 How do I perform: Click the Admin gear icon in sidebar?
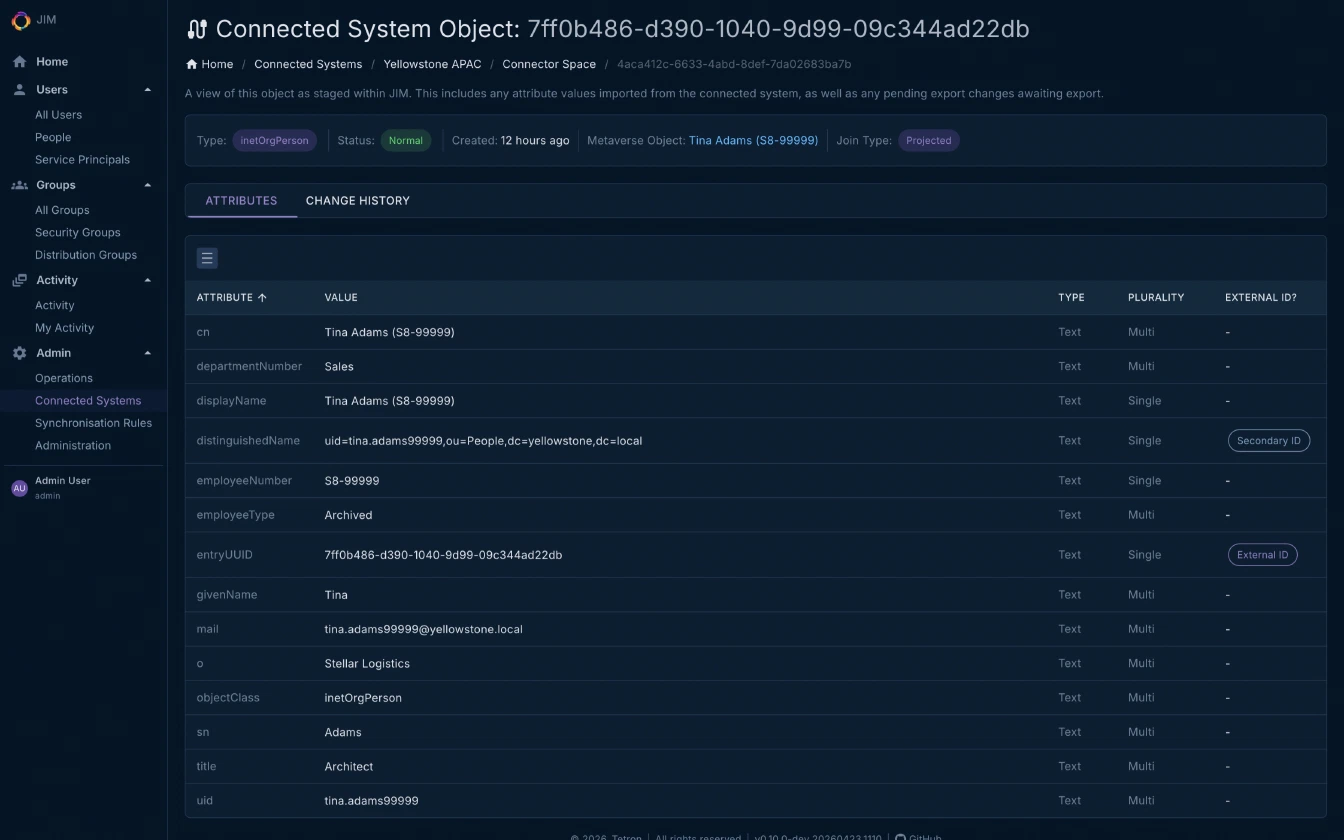(17, 352)
